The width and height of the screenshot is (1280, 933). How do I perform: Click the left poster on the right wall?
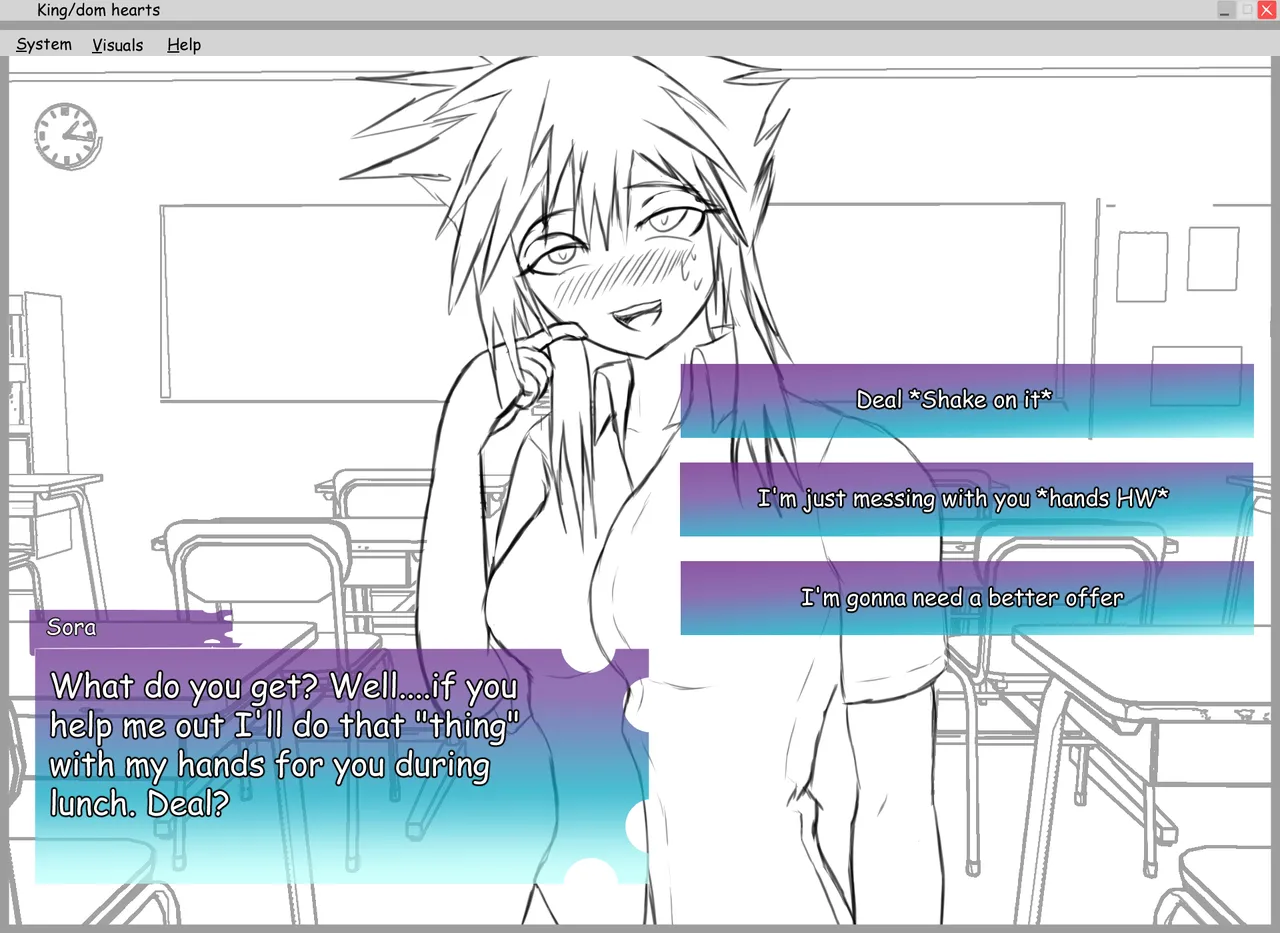1141,266
